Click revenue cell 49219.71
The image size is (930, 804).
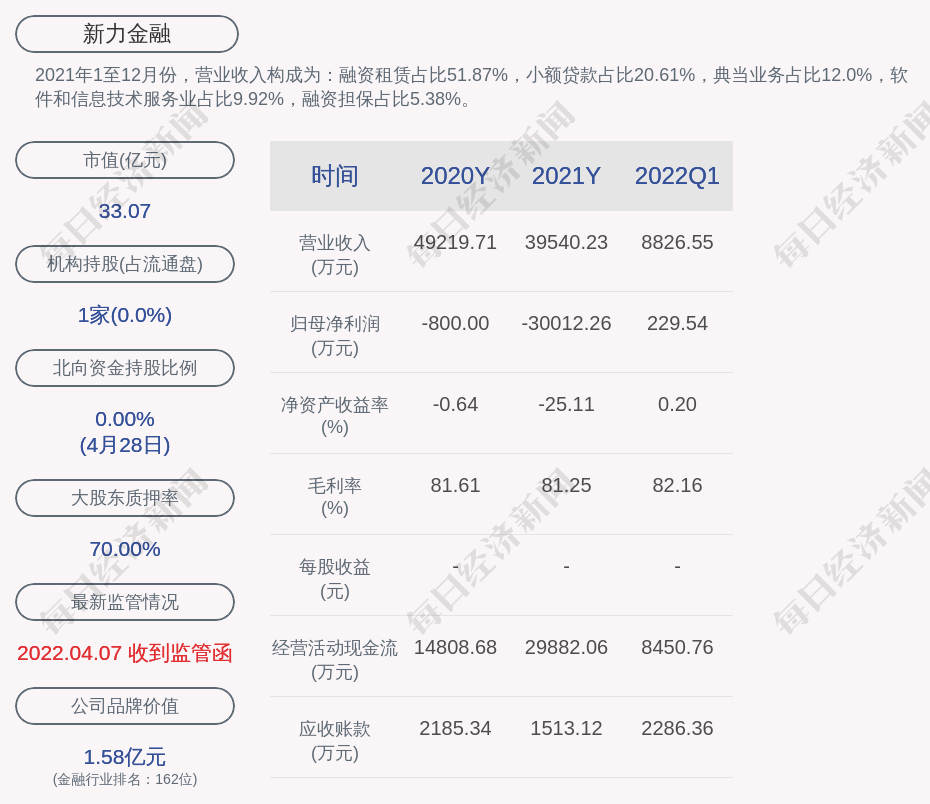(455, 243)
